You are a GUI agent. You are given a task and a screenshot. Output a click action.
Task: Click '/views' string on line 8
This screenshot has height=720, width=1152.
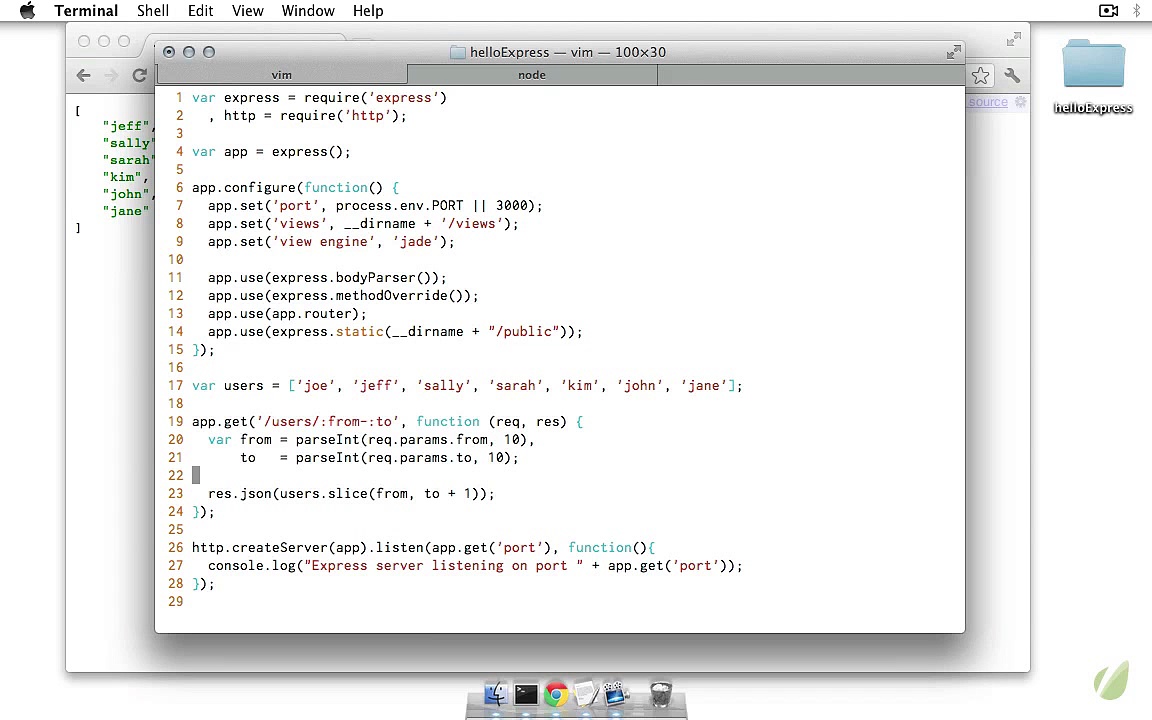pyautogui.click(x=472, y=223)
